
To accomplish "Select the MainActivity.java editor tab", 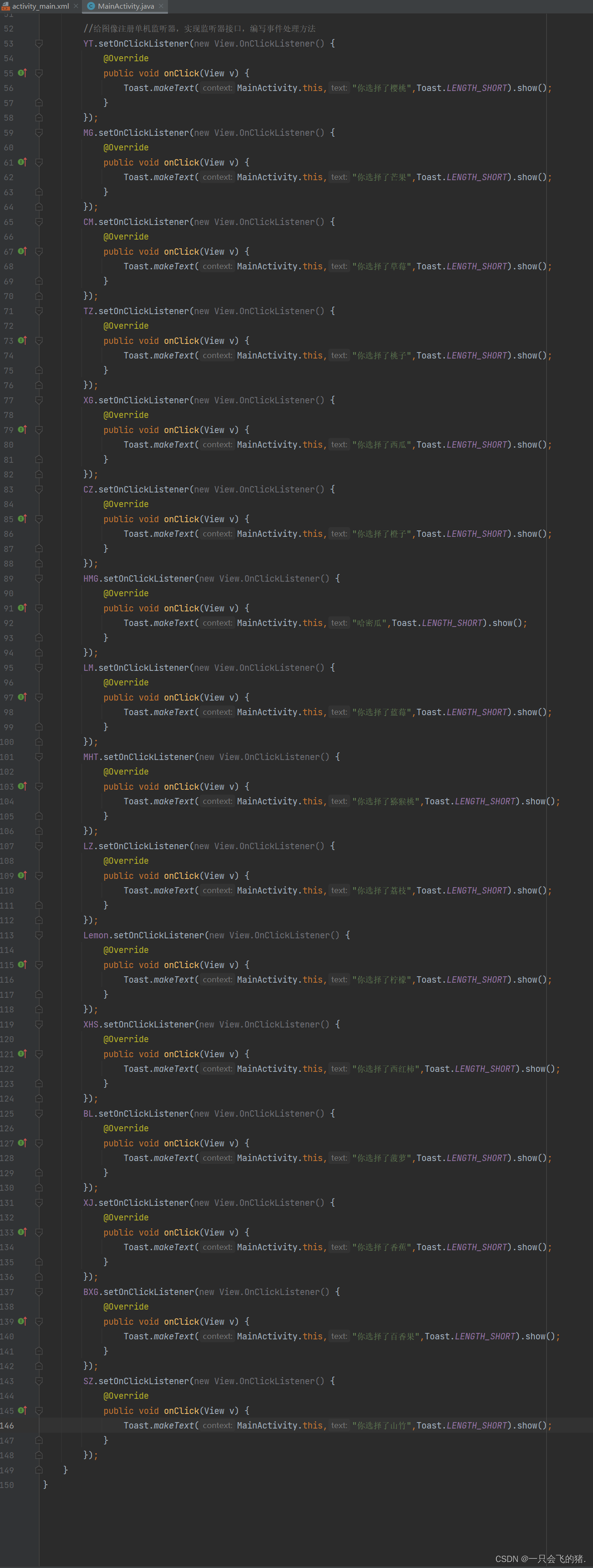I will (x=125, y=6).
